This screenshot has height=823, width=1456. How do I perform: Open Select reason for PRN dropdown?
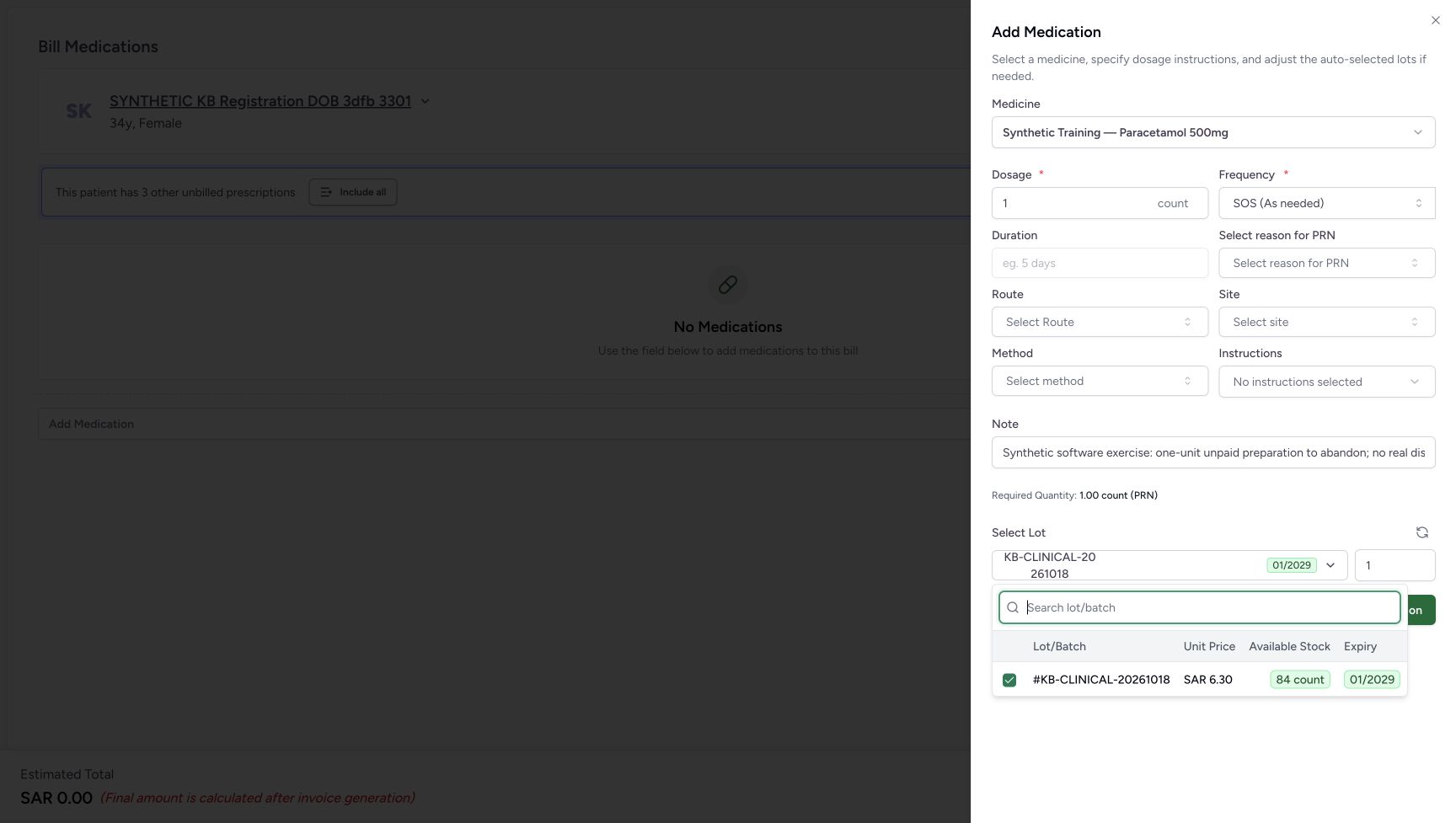point(1327,263)
